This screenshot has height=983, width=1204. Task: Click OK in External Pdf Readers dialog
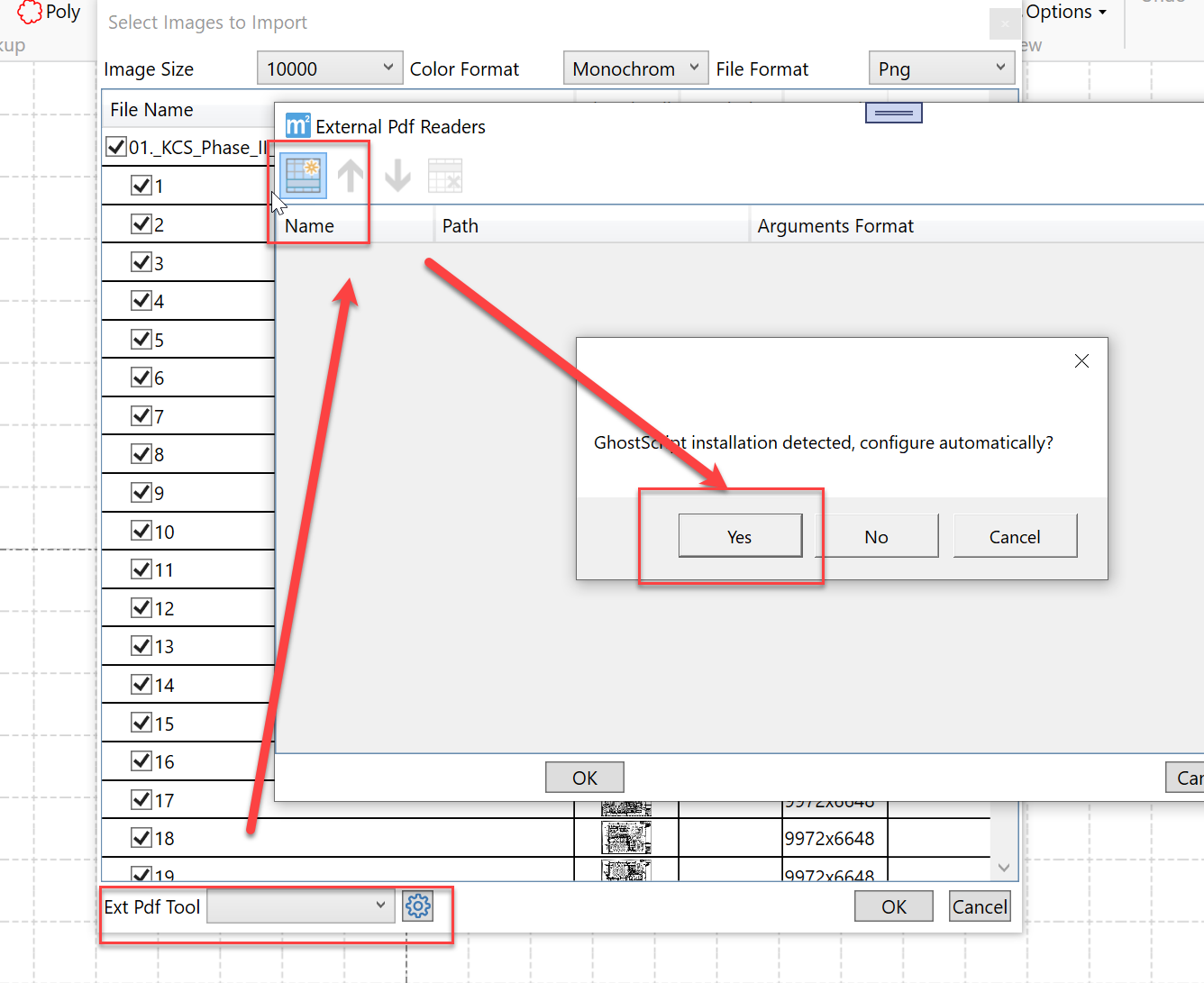click(585, 778)
